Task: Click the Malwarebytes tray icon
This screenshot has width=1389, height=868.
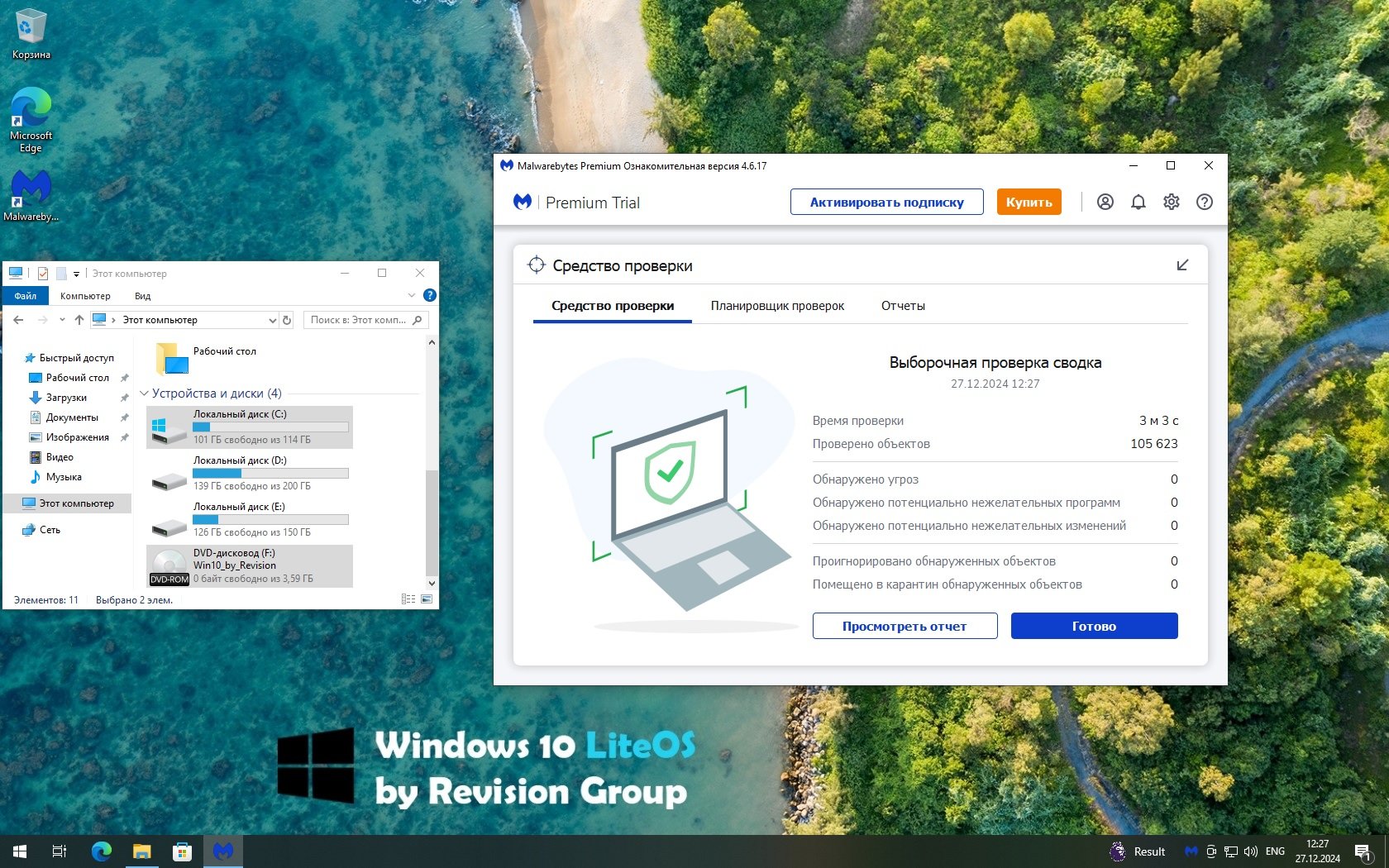Action: tap(1191, 851)
